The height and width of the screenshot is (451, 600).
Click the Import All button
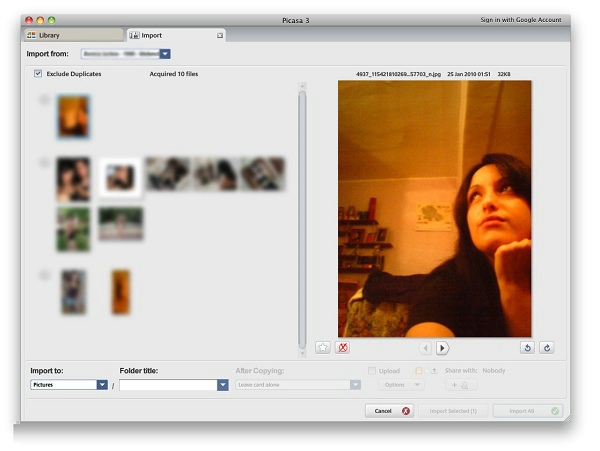[527, 411]
